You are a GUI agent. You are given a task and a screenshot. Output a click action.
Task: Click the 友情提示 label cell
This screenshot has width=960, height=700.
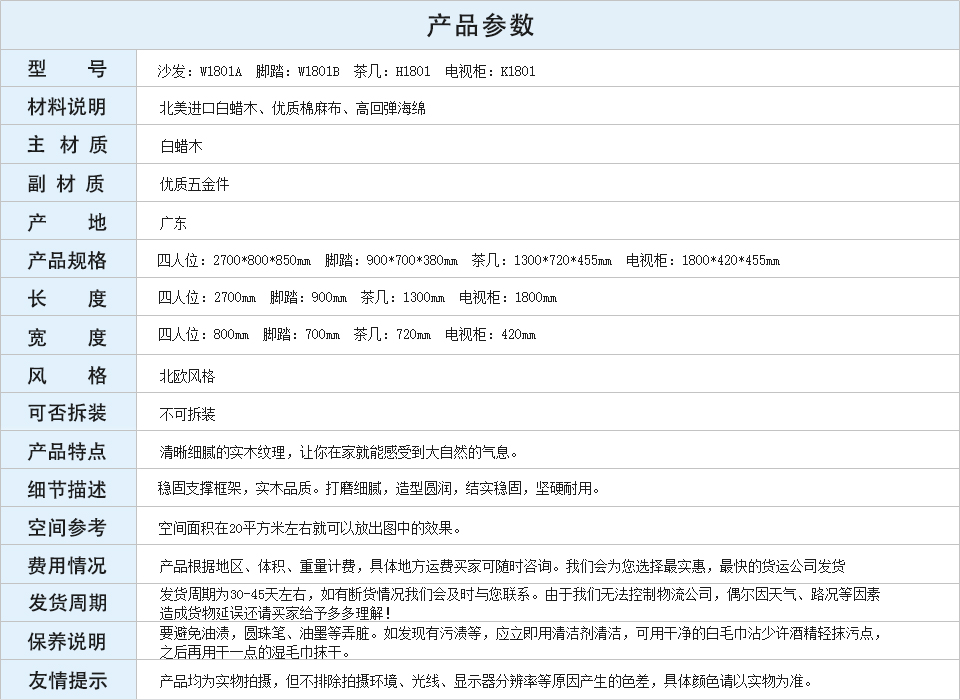click(67, 680)
